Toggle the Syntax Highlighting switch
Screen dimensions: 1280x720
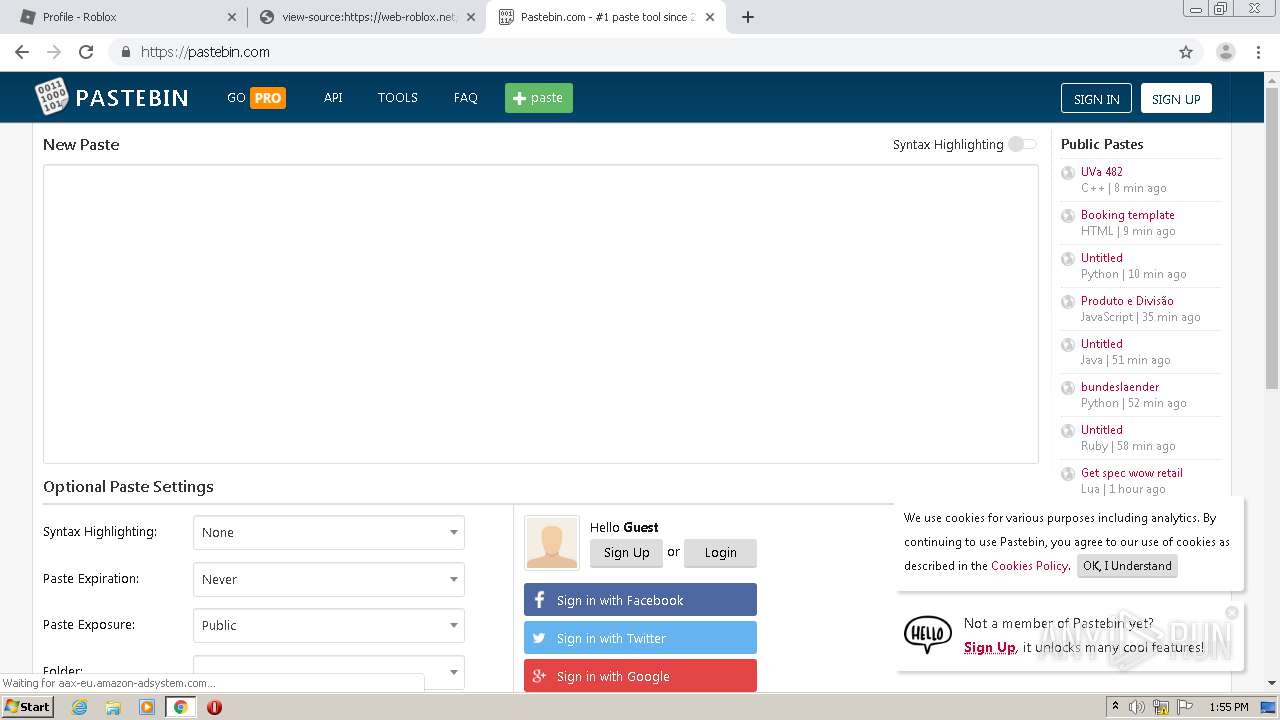pos(1022,144)
